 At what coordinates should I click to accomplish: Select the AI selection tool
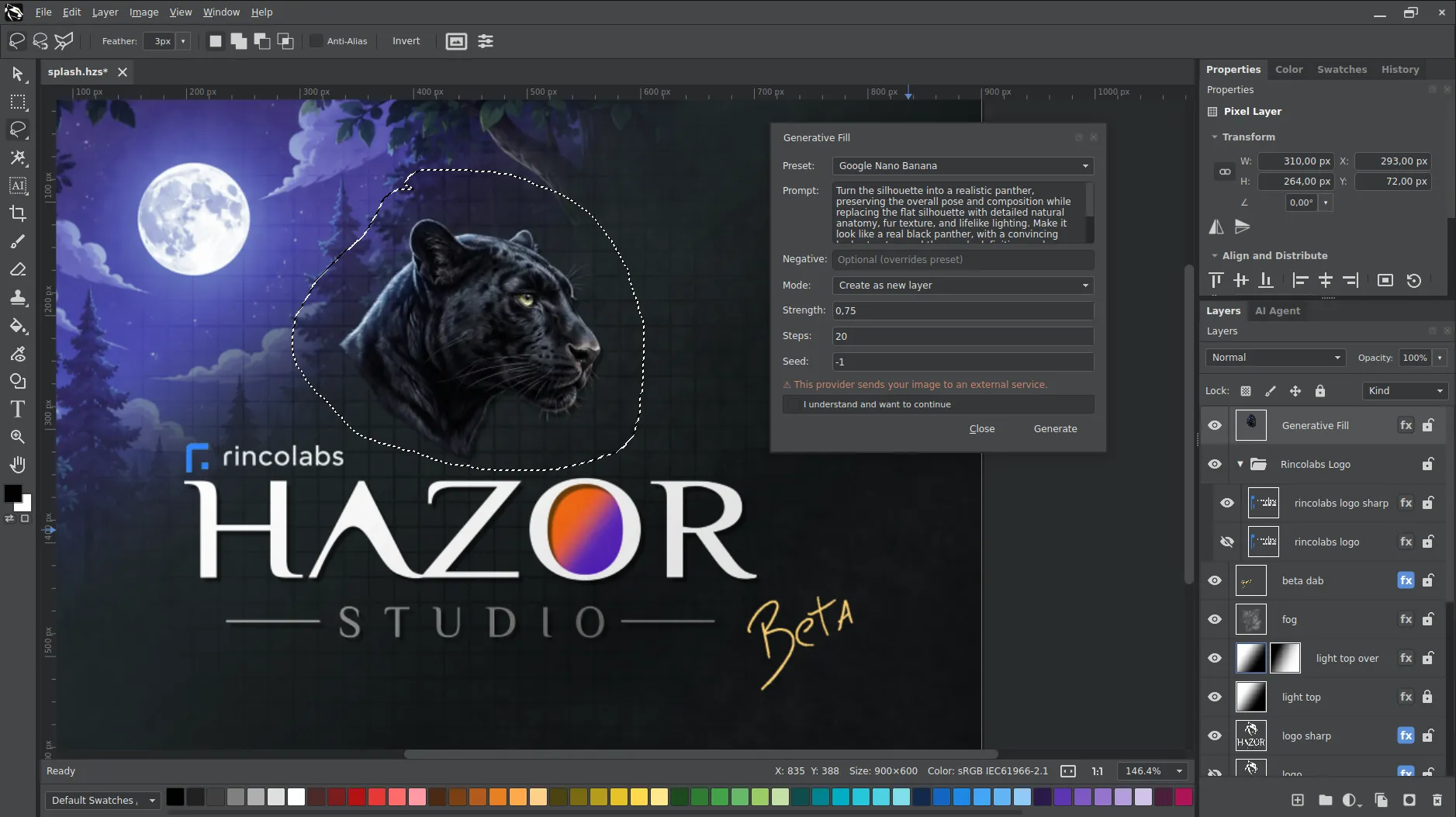tap(17, 185)
